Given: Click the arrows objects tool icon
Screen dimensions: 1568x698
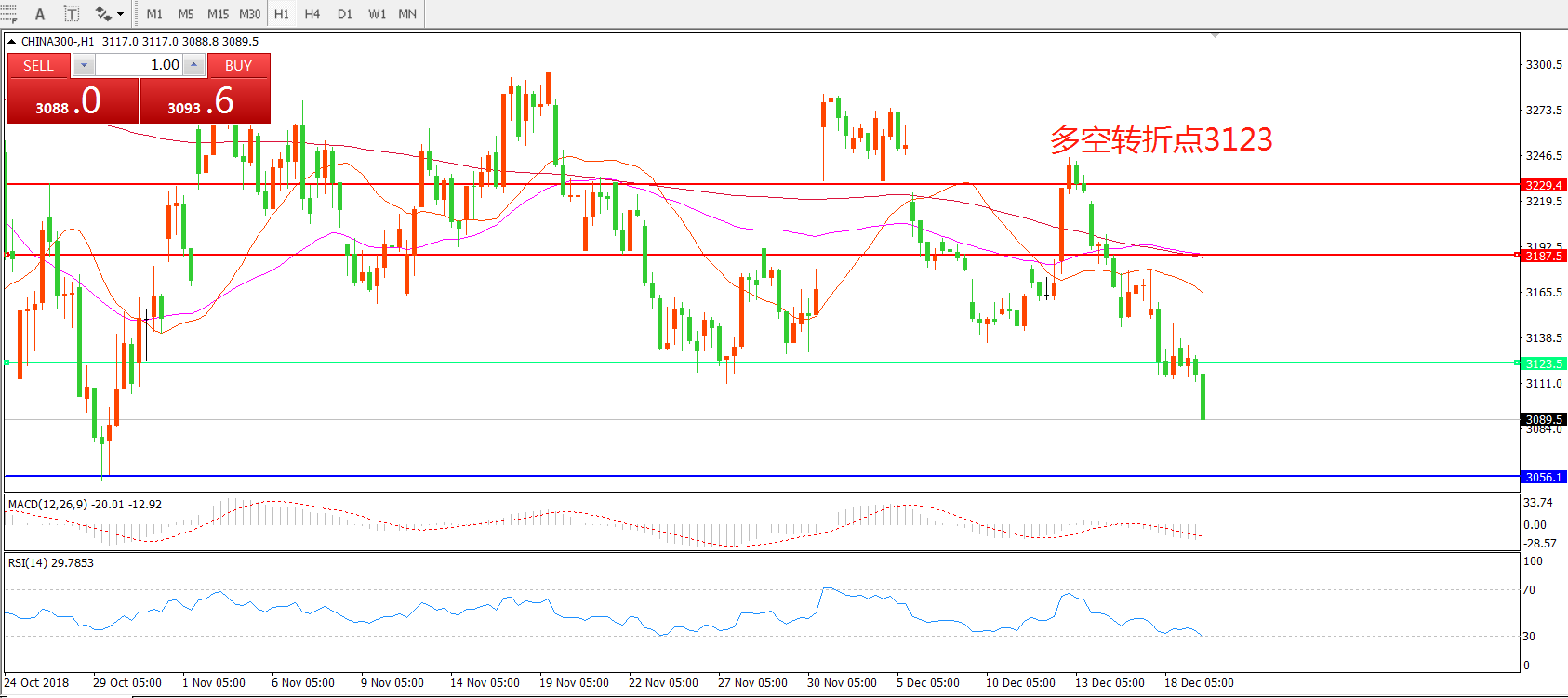Looking at the screenshot, I should (x=103, y=14).
